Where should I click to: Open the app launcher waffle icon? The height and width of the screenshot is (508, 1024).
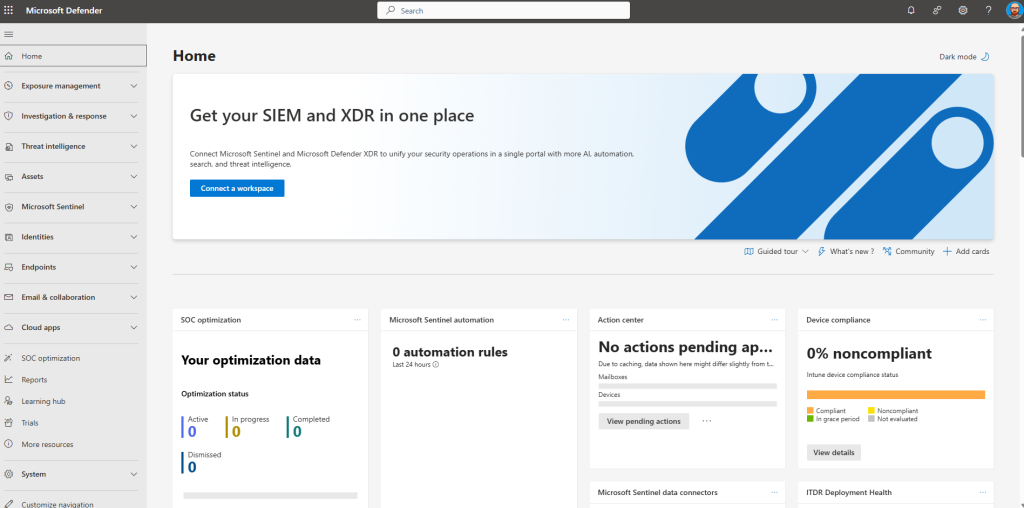tap(8, 10)
